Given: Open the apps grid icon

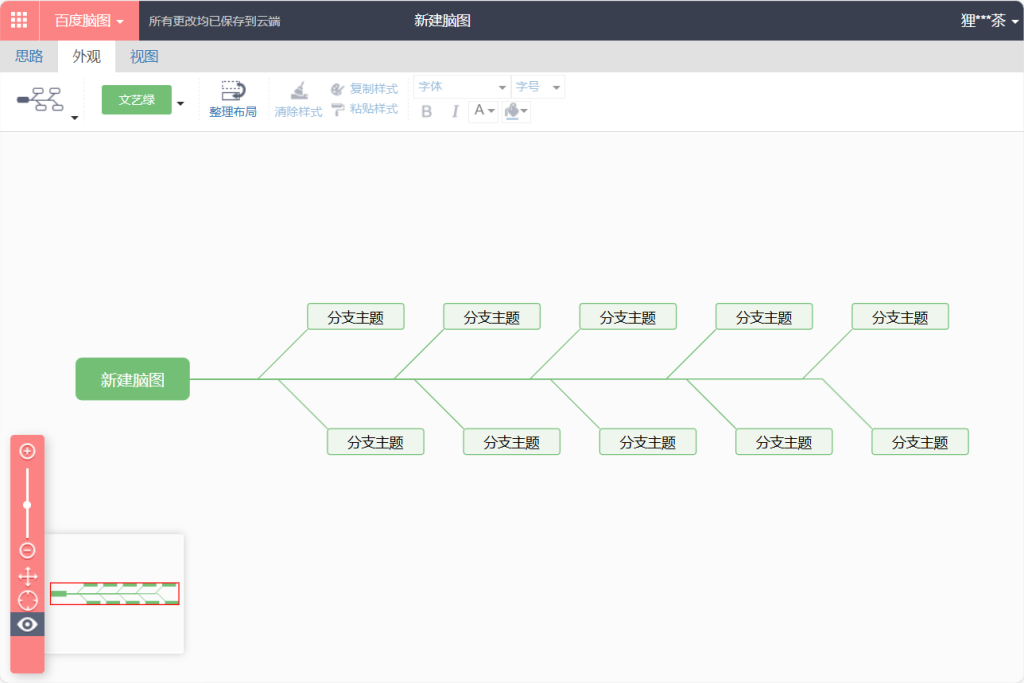Looking at the screenshot, I should pos(20,20).
